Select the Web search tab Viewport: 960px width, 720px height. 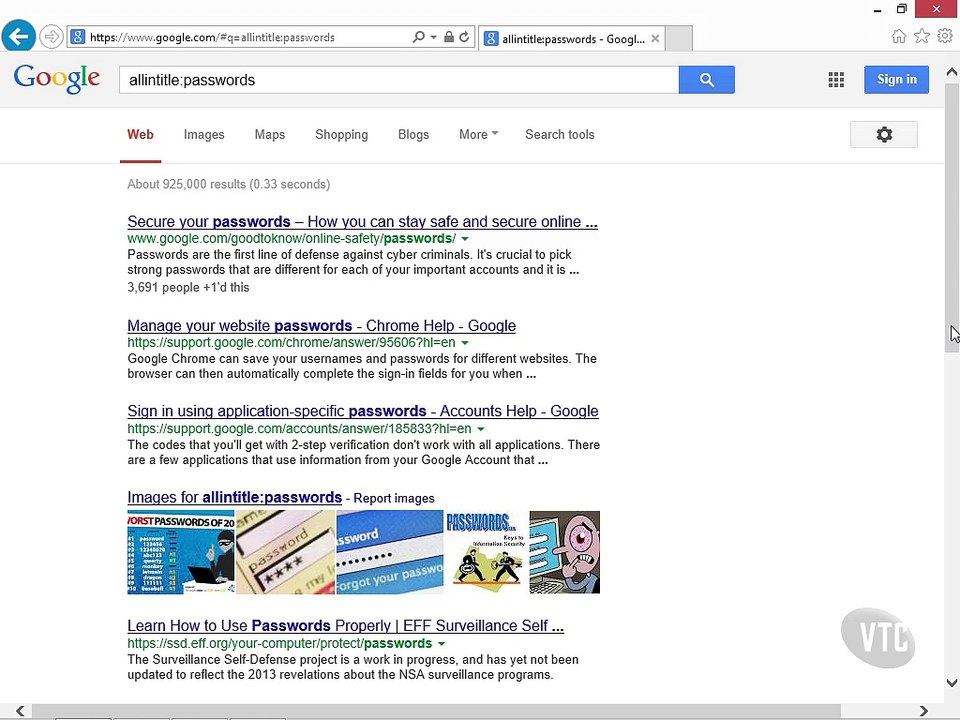click(x=140, y=135)
